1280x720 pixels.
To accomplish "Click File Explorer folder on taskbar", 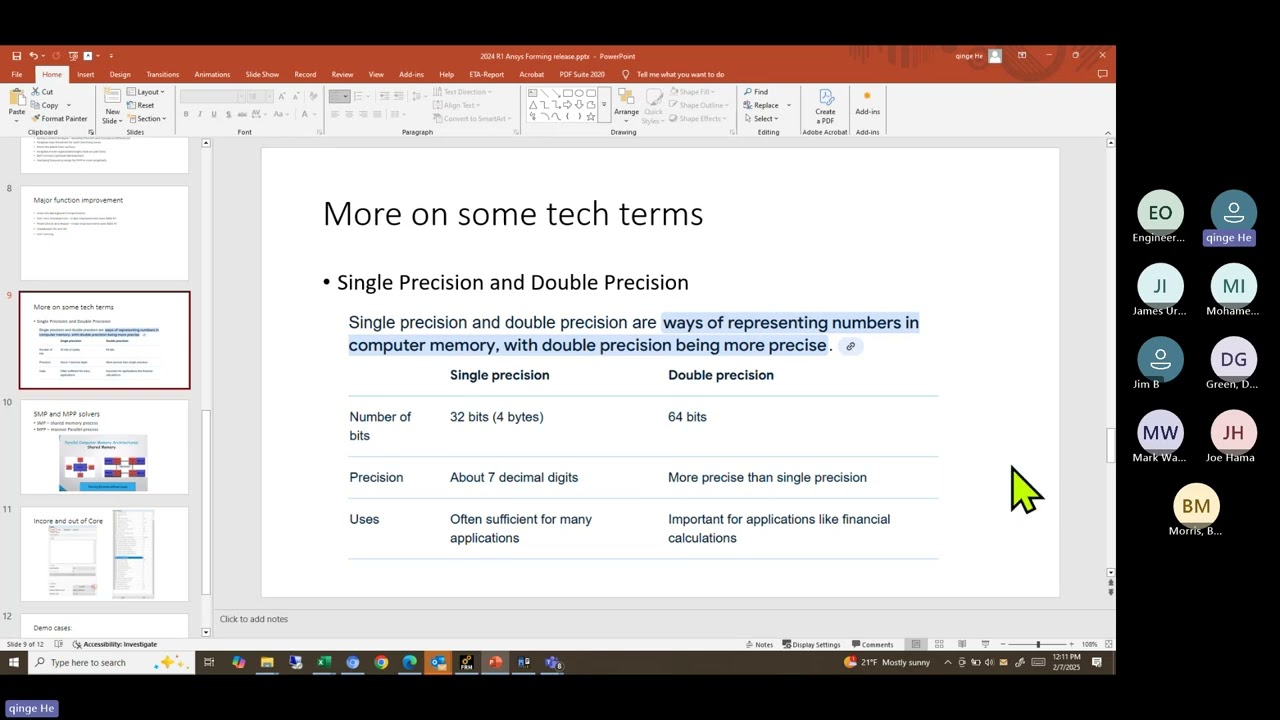I will (267, 662).
